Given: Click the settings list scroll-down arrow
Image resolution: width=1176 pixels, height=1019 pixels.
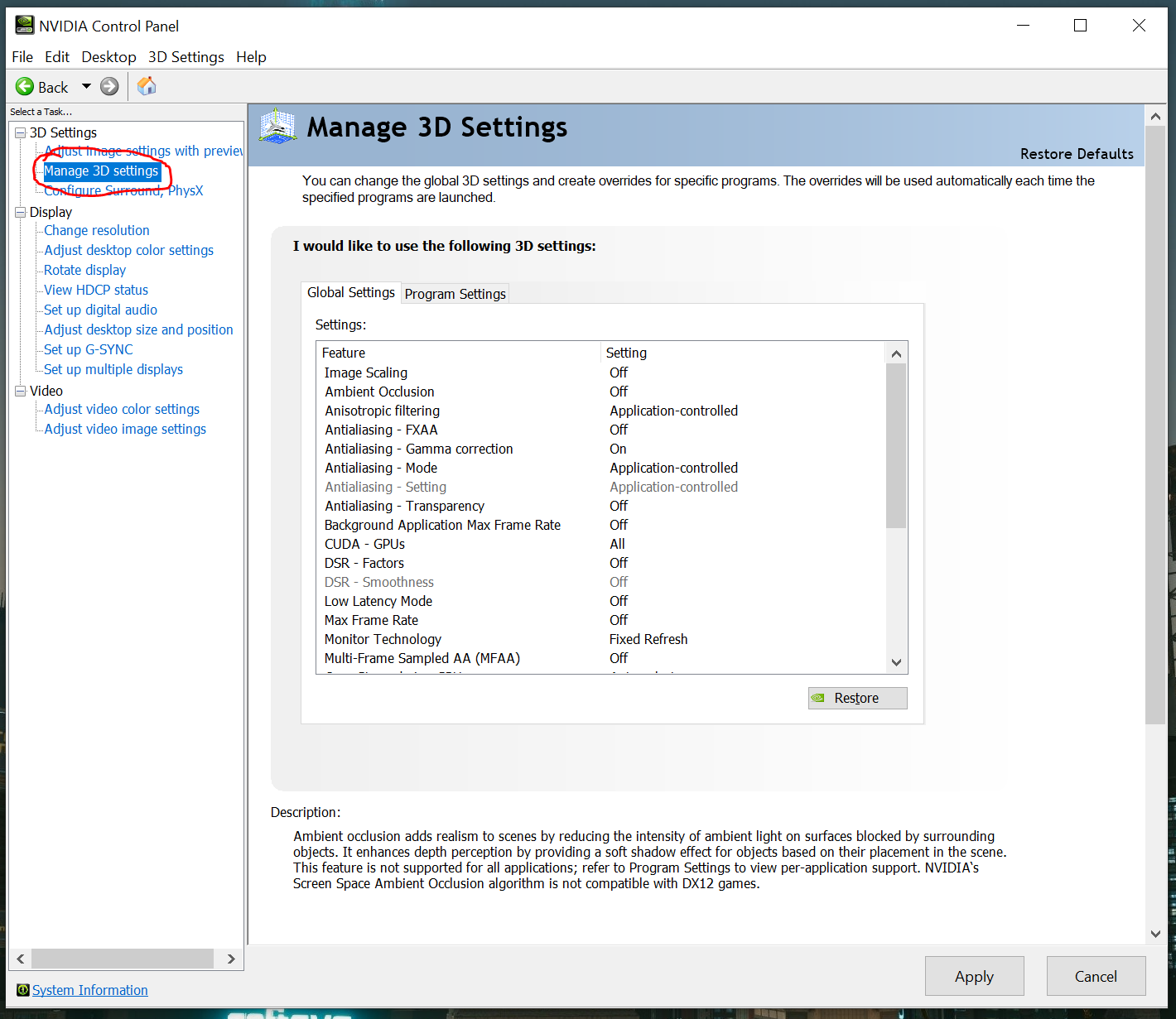Looking at the screenshot, I should [896, 662].
